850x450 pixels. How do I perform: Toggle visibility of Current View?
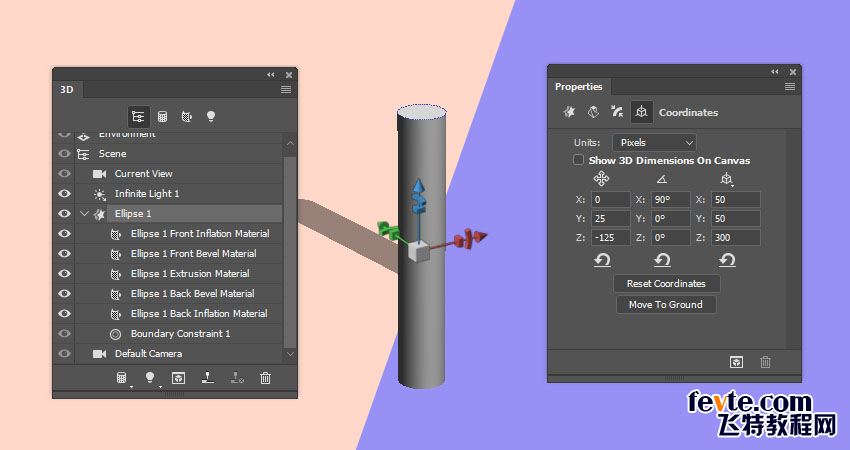coord(64,173)
